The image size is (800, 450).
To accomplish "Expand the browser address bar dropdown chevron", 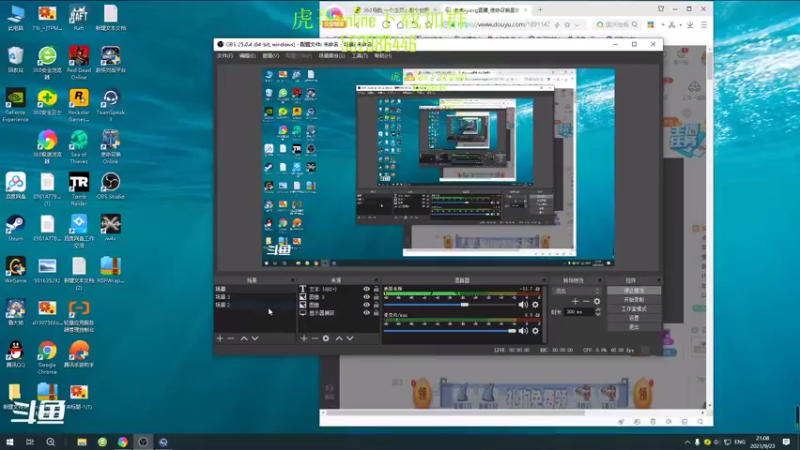I will click(577, 24).
